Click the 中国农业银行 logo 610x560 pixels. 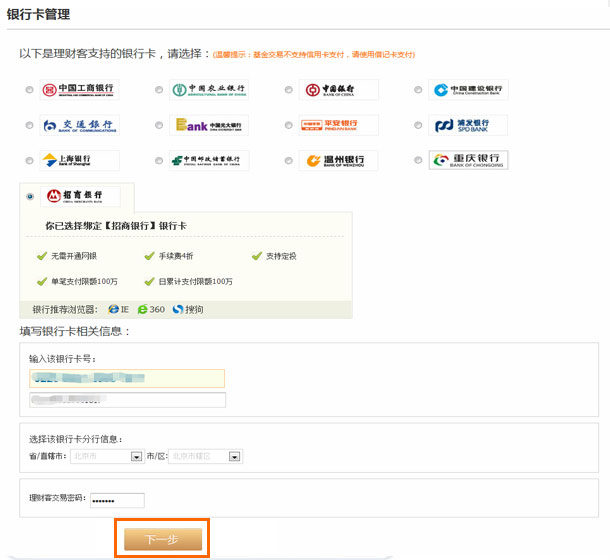pyautogui.click(x=209, y=90)
